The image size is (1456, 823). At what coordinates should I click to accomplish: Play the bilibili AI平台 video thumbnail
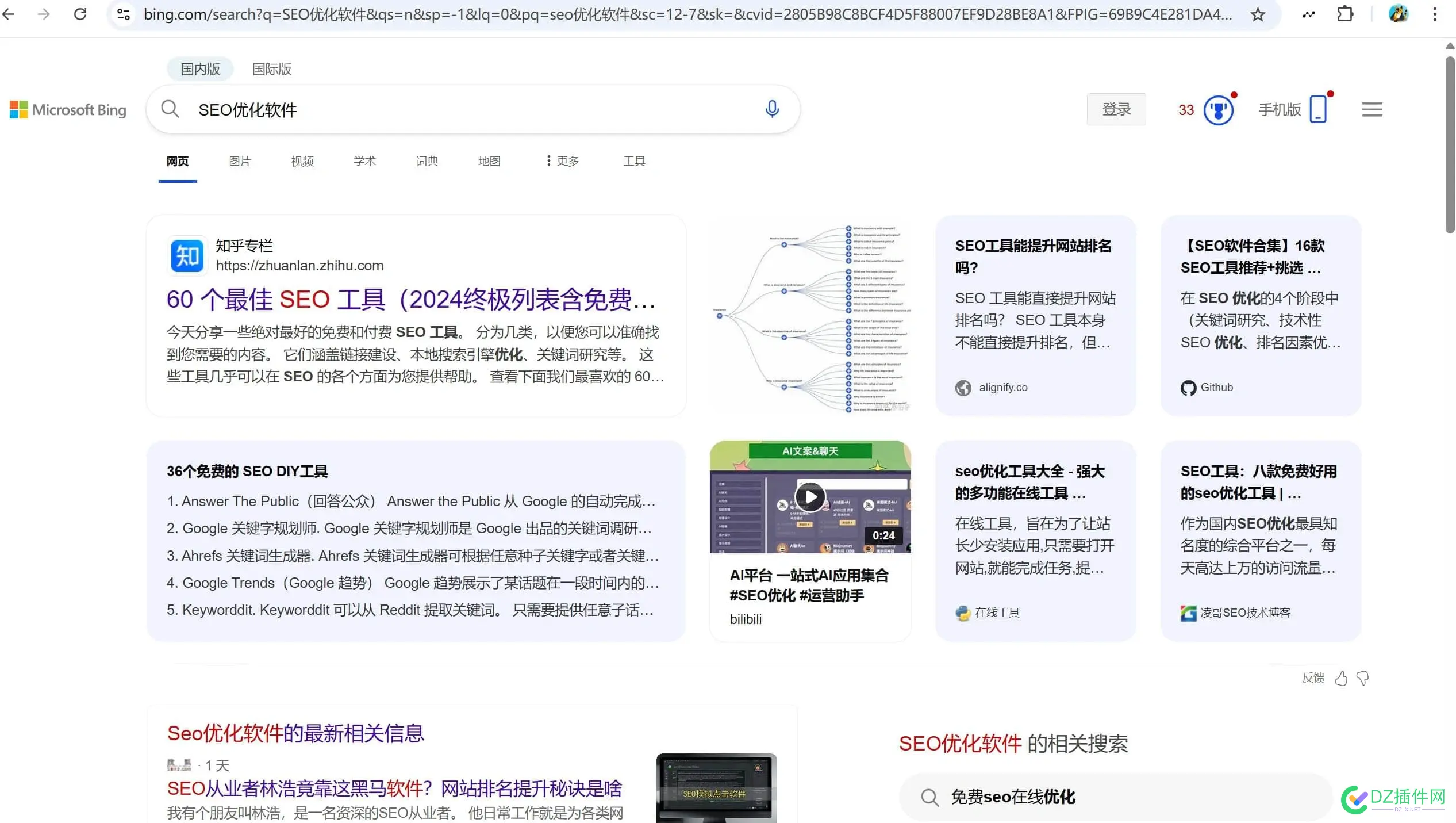(x=810, y=496)
